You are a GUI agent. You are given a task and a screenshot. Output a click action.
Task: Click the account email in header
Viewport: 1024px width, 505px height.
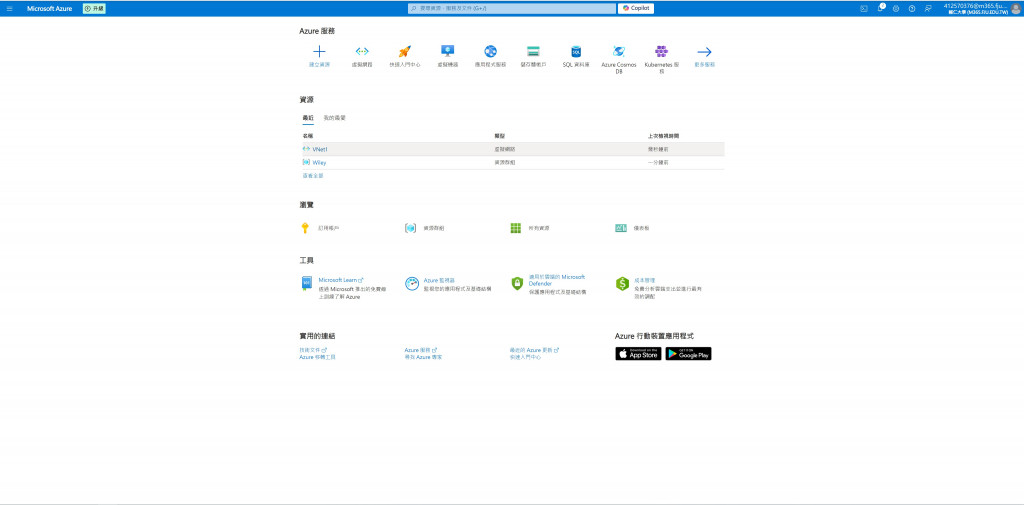point(976,5)
